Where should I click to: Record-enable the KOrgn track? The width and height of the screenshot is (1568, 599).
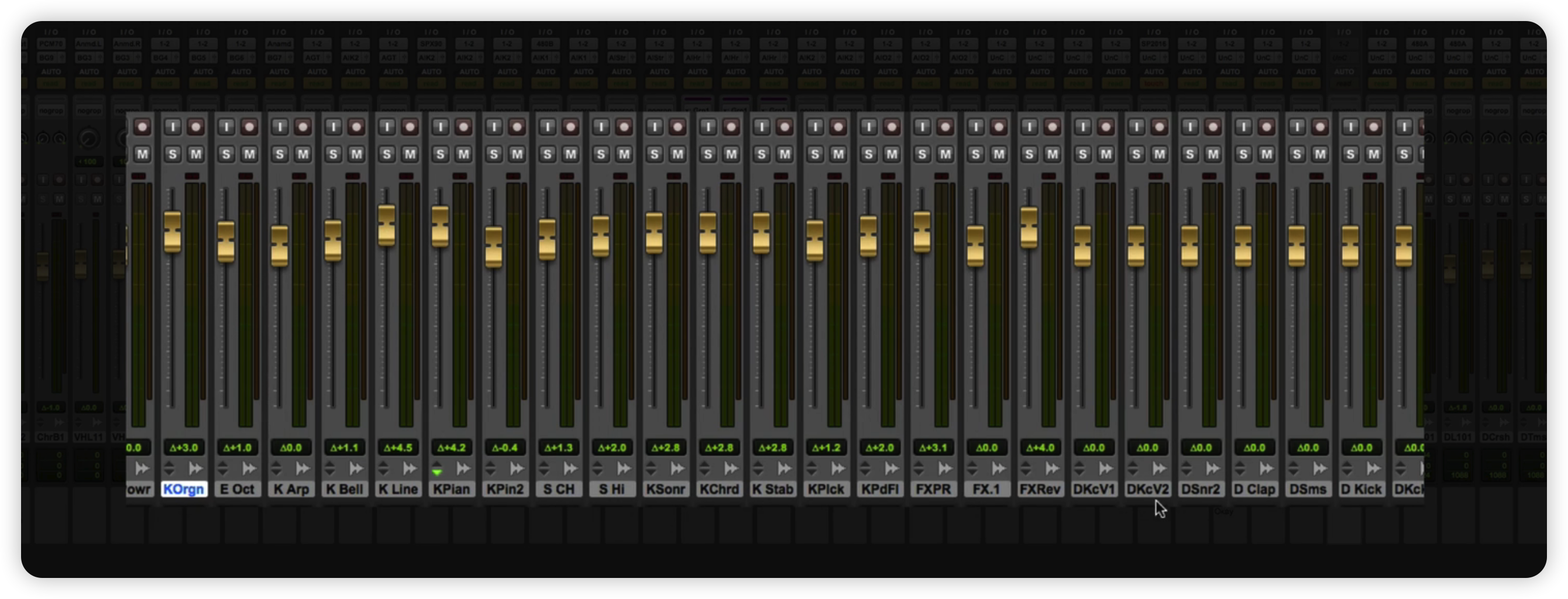[x=196, y=126]
